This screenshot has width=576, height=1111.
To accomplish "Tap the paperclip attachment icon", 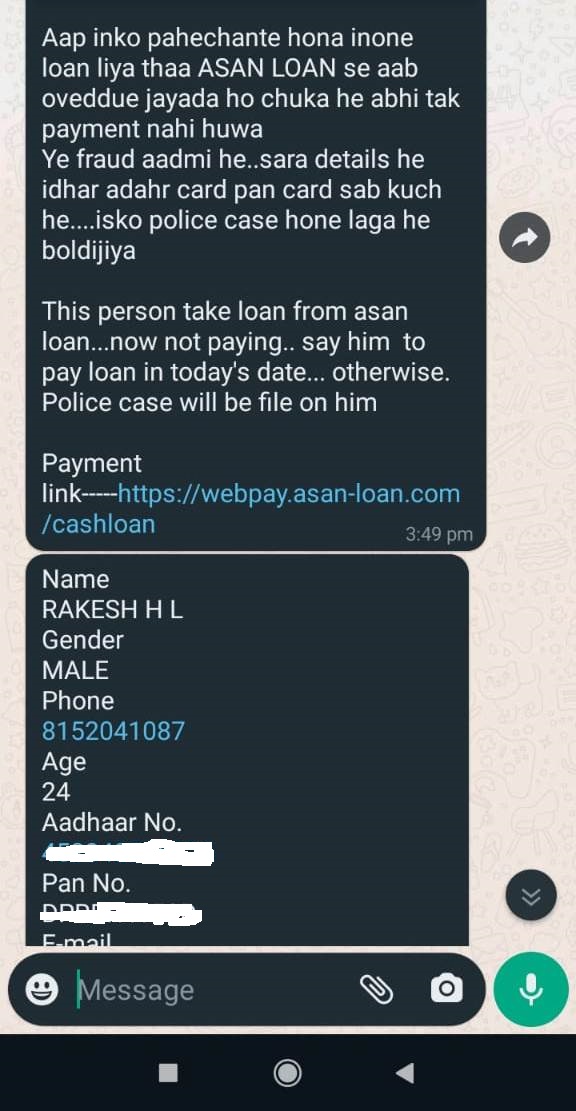I will 376,989.
